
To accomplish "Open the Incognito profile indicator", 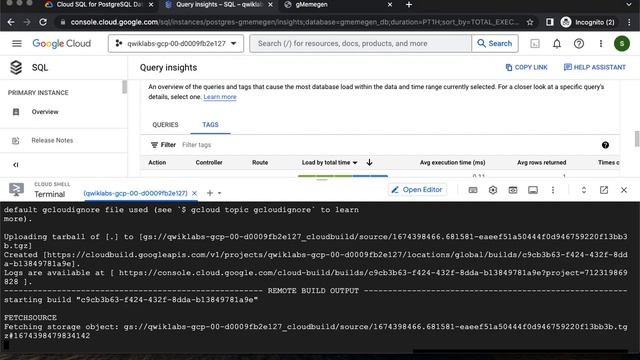I will click(588, 22).
